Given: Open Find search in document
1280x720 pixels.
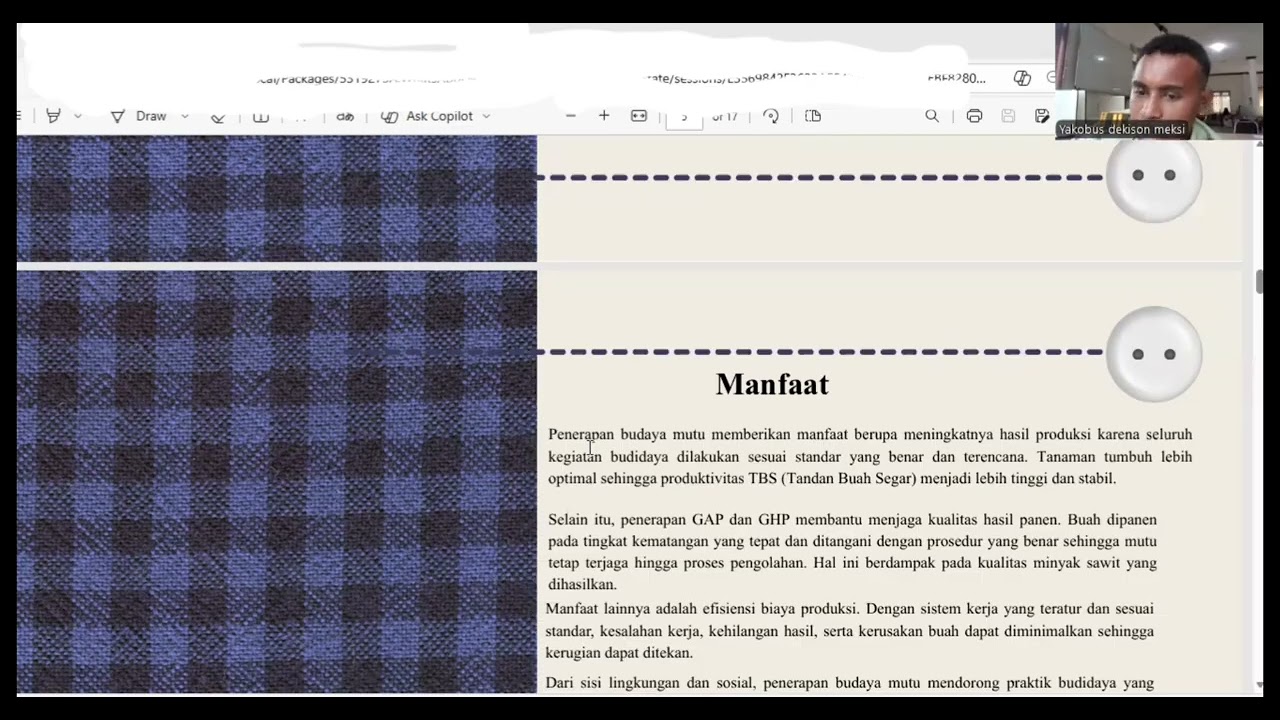Looking at the screenshot, I should [x=932, y=116].
